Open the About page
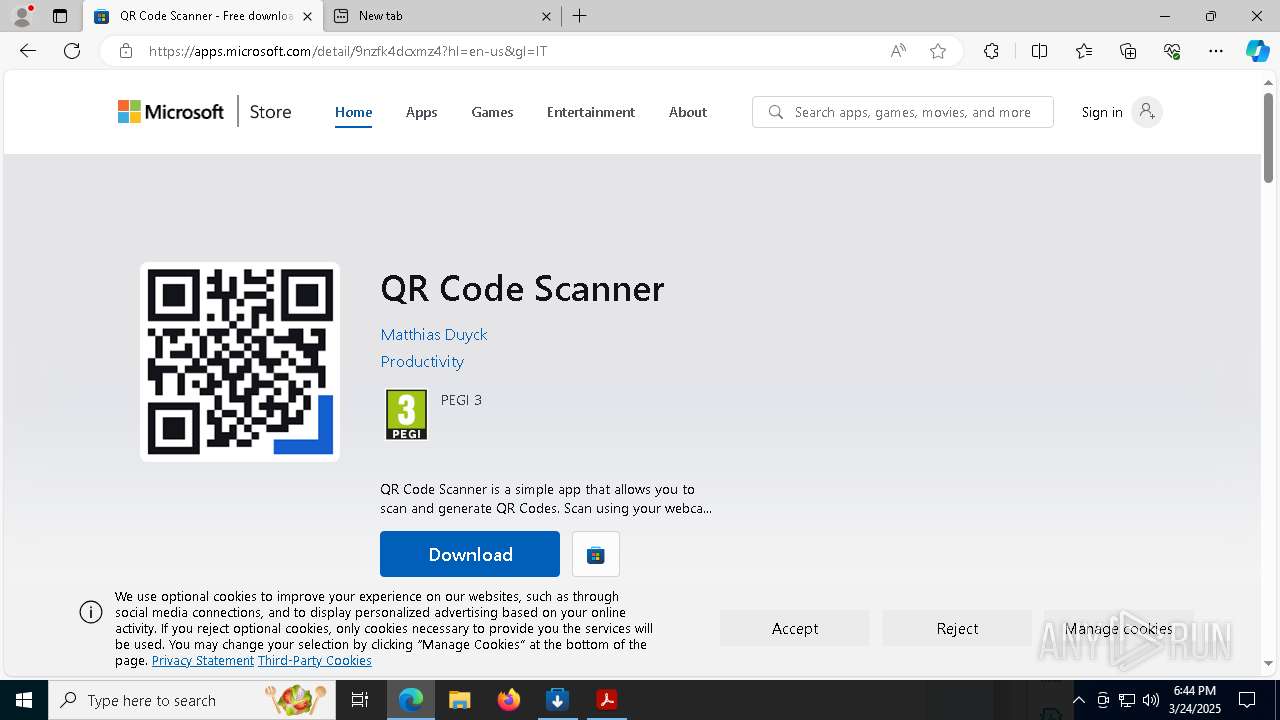This screenshot has width=1280, height=720. coord(688,112)
